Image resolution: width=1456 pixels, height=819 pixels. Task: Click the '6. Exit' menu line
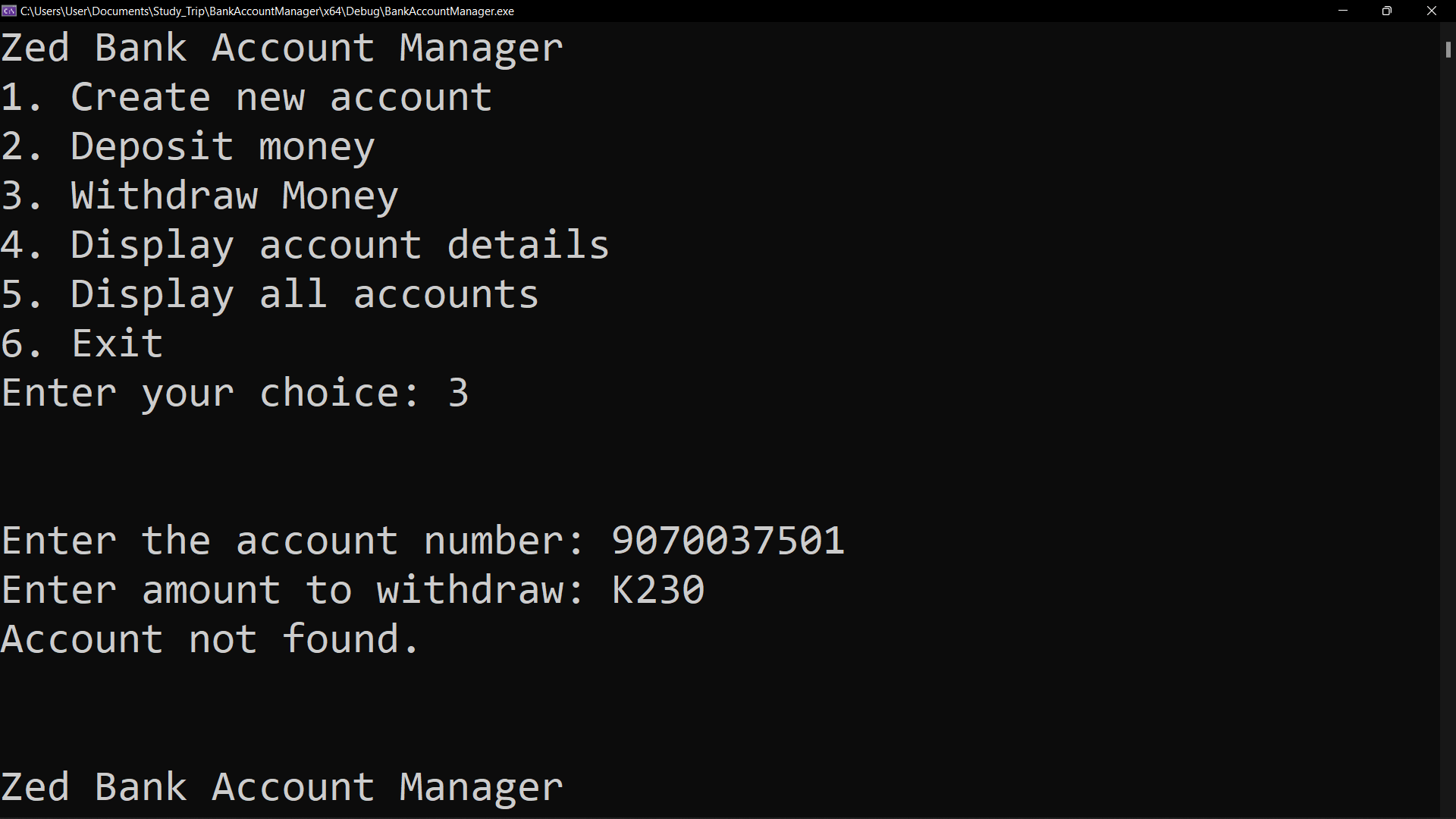[x=82, y=344]
